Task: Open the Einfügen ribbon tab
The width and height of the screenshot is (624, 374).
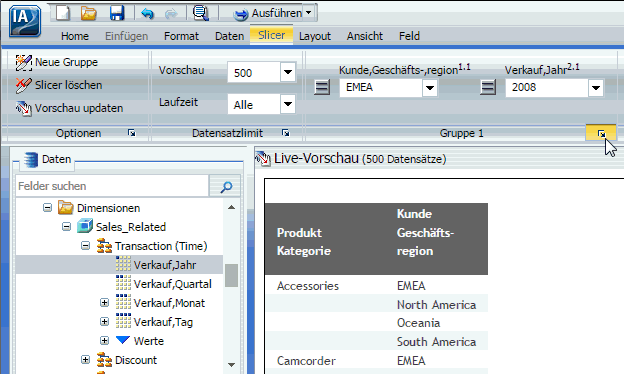Action: tap(126, 36)
